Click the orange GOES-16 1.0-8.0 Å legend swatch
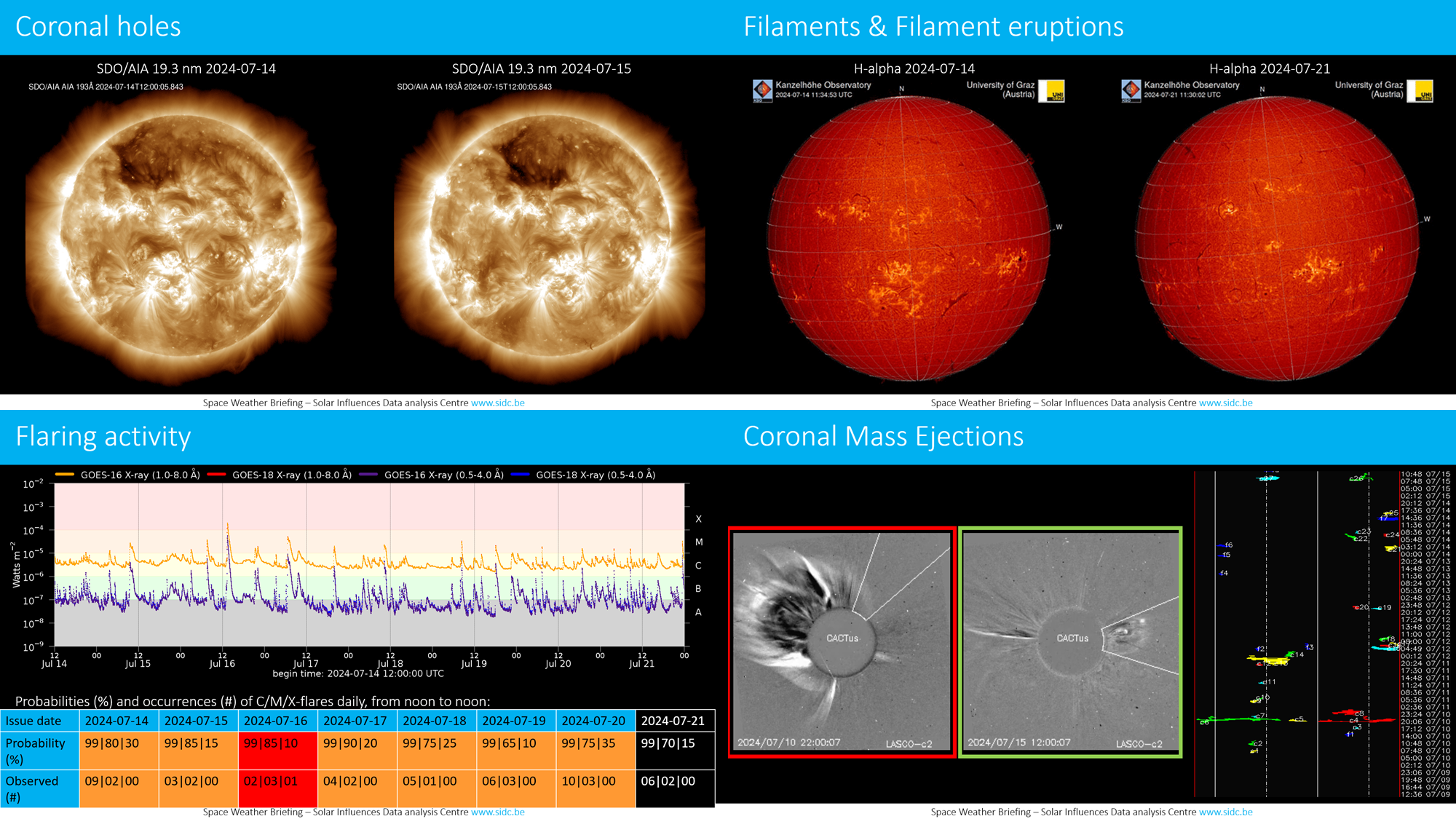The width and height of the screenshot is (1456, 819). pos(65,475)
